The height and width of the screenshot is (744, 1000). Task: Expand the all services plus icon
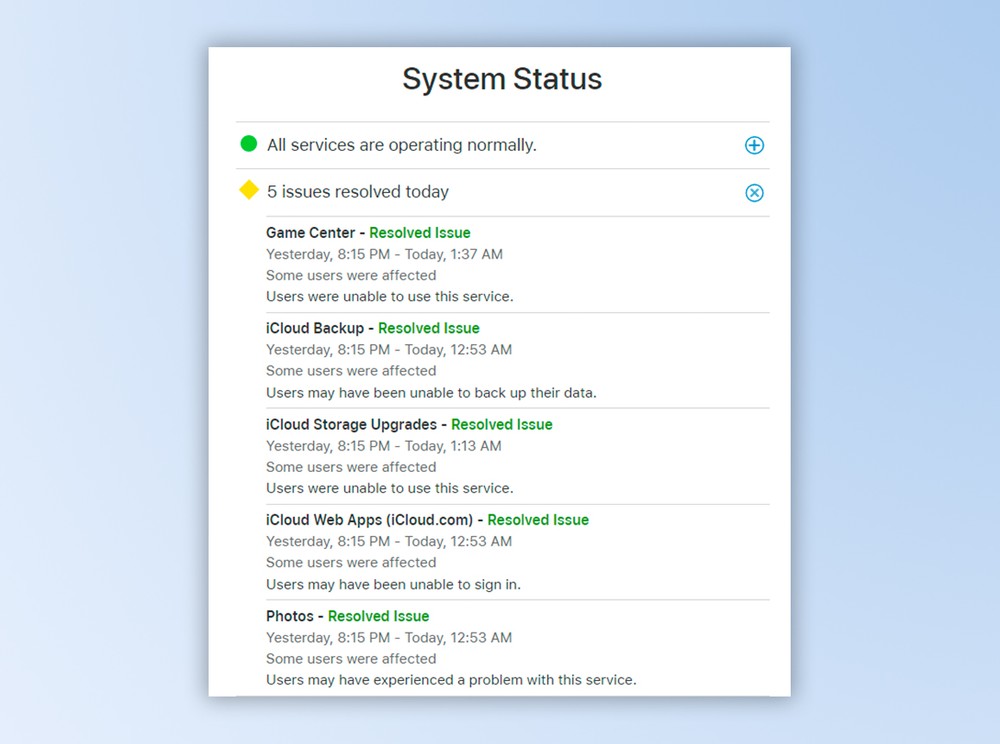[x=754, y=145]
